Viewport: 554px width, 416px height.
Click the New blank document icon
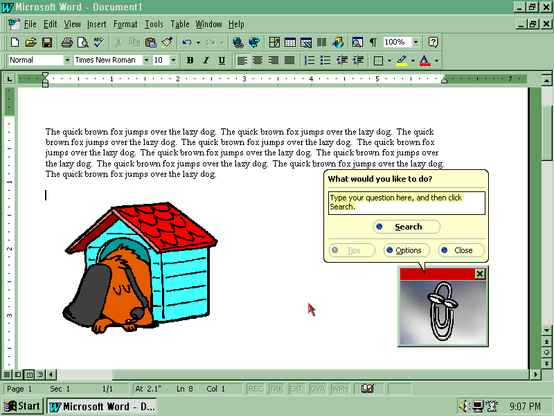14,42
